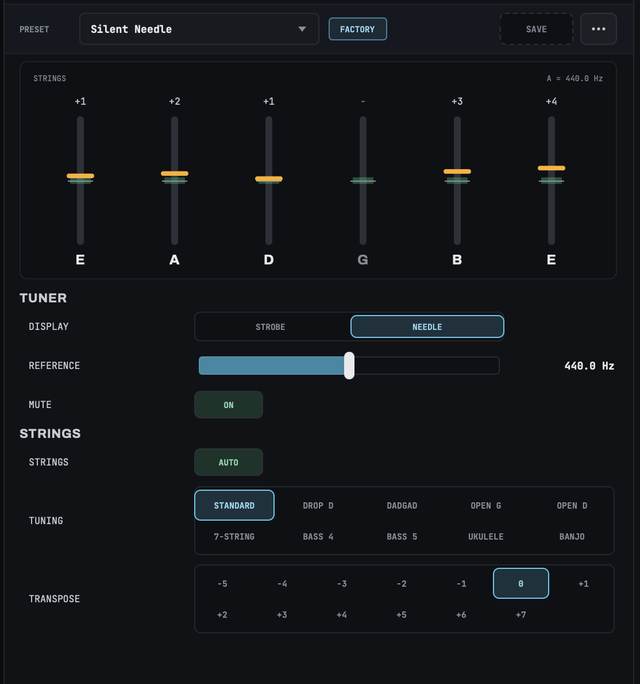Click the D string note label
Screen dimensions: 640x684
[x=269, y=260]
